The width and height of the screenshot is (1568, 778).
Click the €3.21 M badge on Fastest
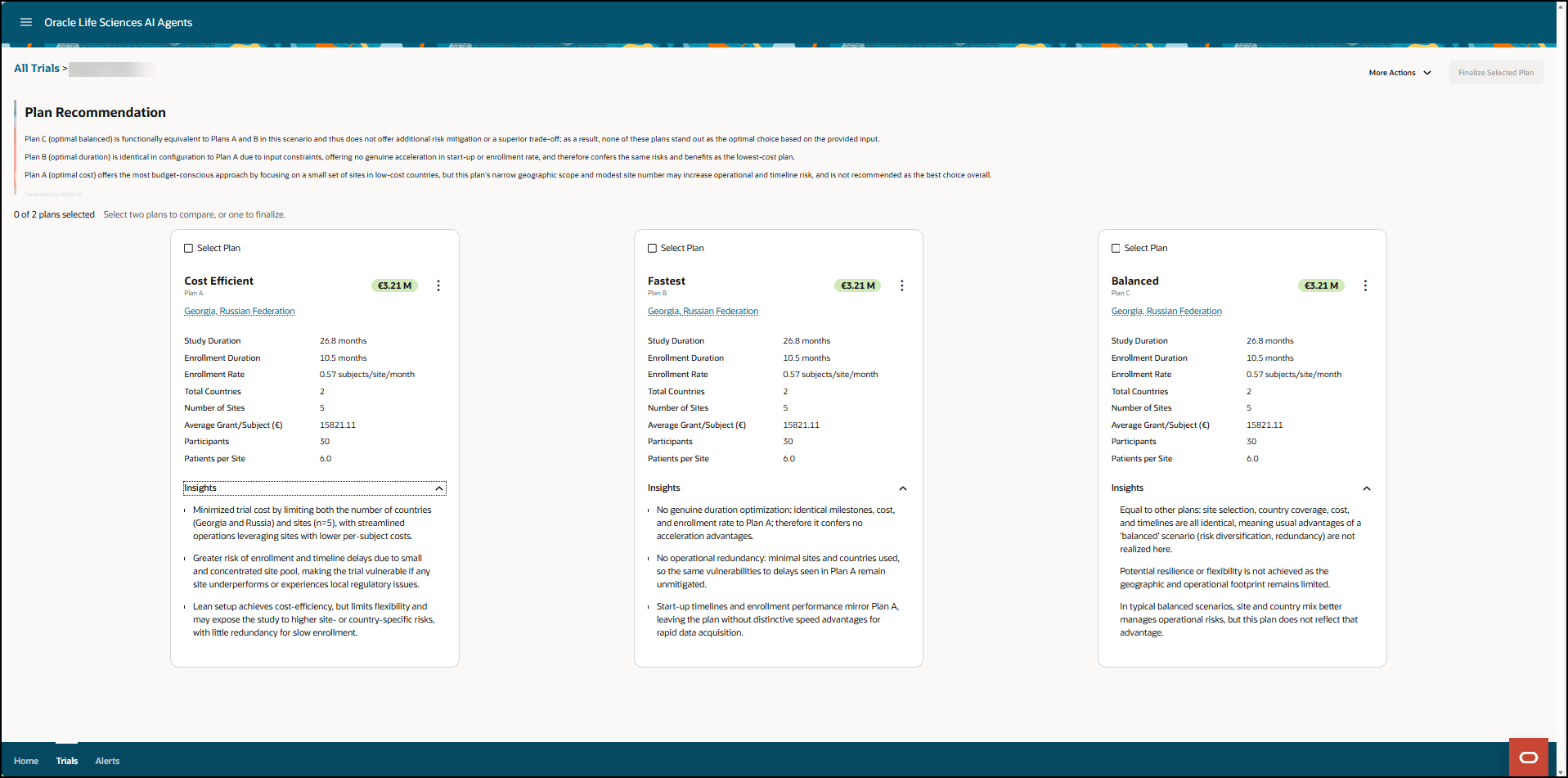(858, 286)
